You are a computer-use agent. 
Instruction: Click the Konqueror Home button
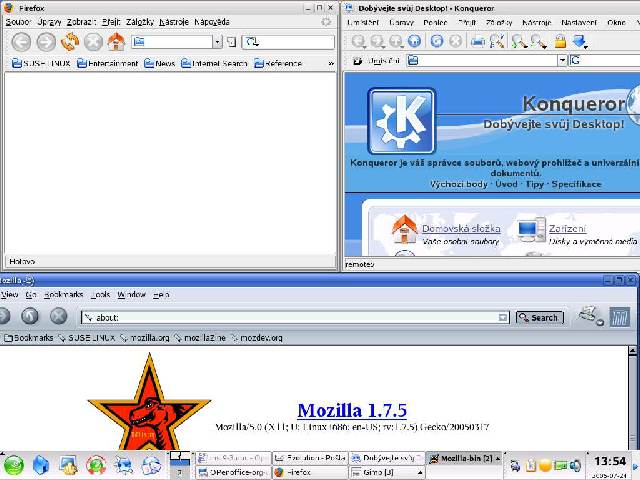click(x=414, y=41)
